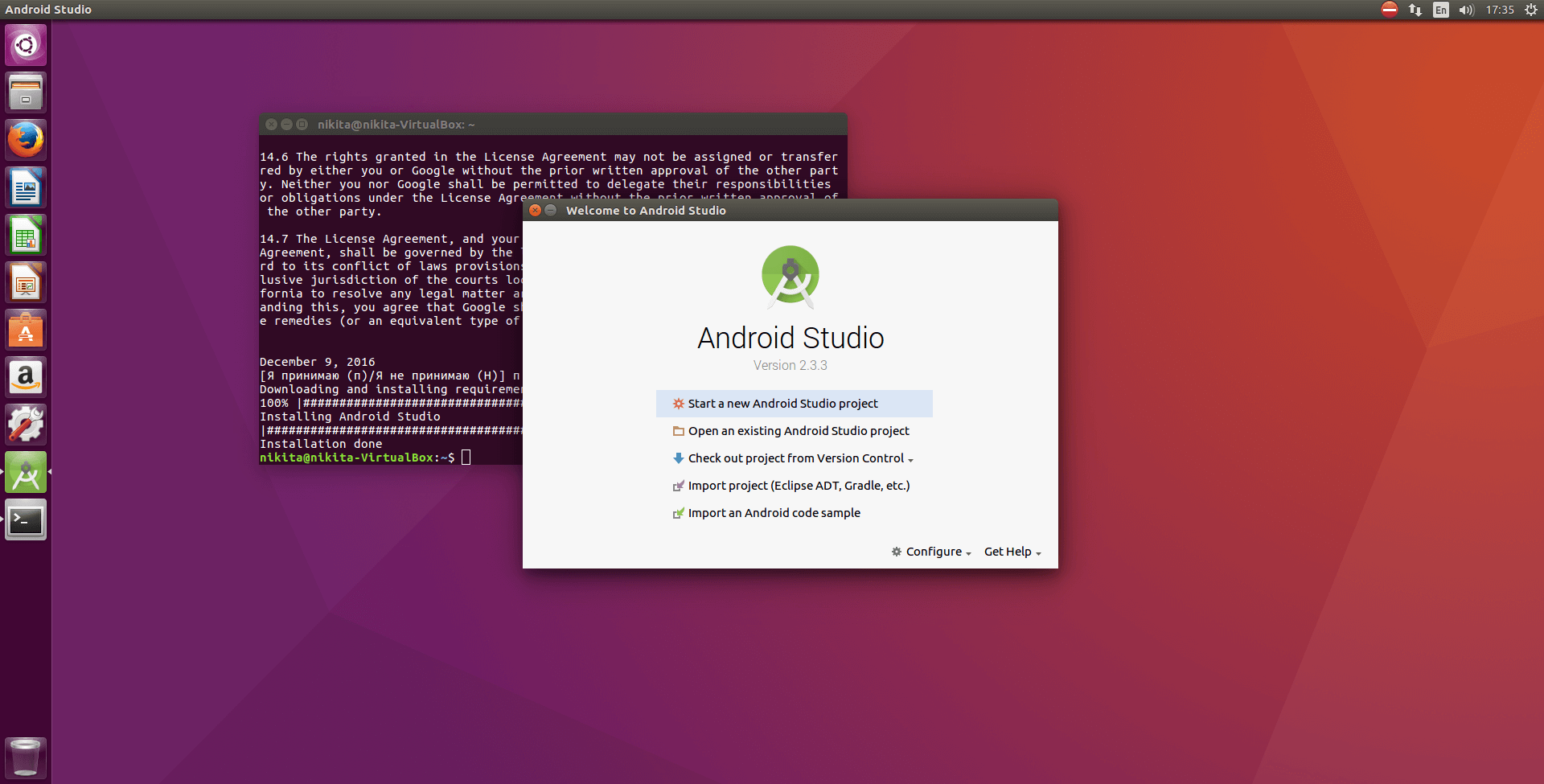This screenshot has height=784, width=1544.
Task: Launch Firefox web browser from launcher
Action: (26, 140)
